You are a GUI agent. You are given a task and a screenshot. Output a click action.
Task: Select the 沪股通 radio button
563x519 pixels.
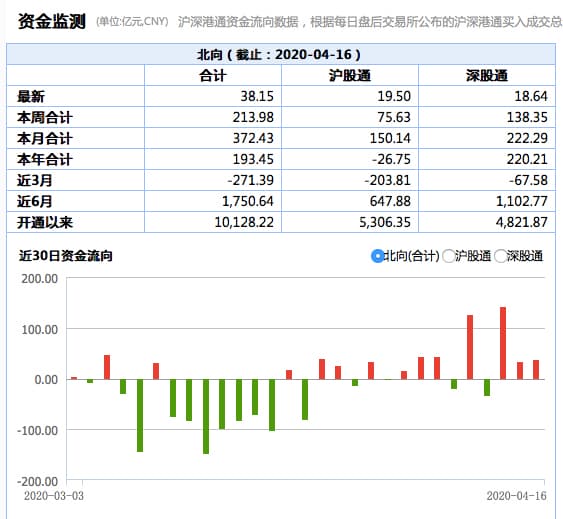click(448, 256)
